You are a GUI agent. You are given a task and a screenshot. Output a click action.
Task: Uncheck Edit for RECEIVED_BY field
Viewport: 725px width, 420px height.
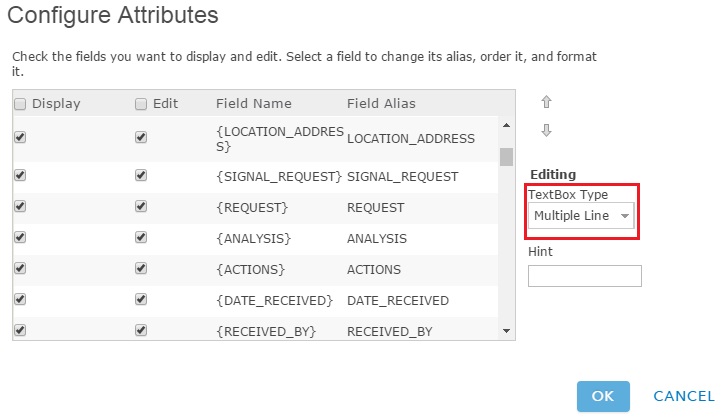(x=141, y=330)
